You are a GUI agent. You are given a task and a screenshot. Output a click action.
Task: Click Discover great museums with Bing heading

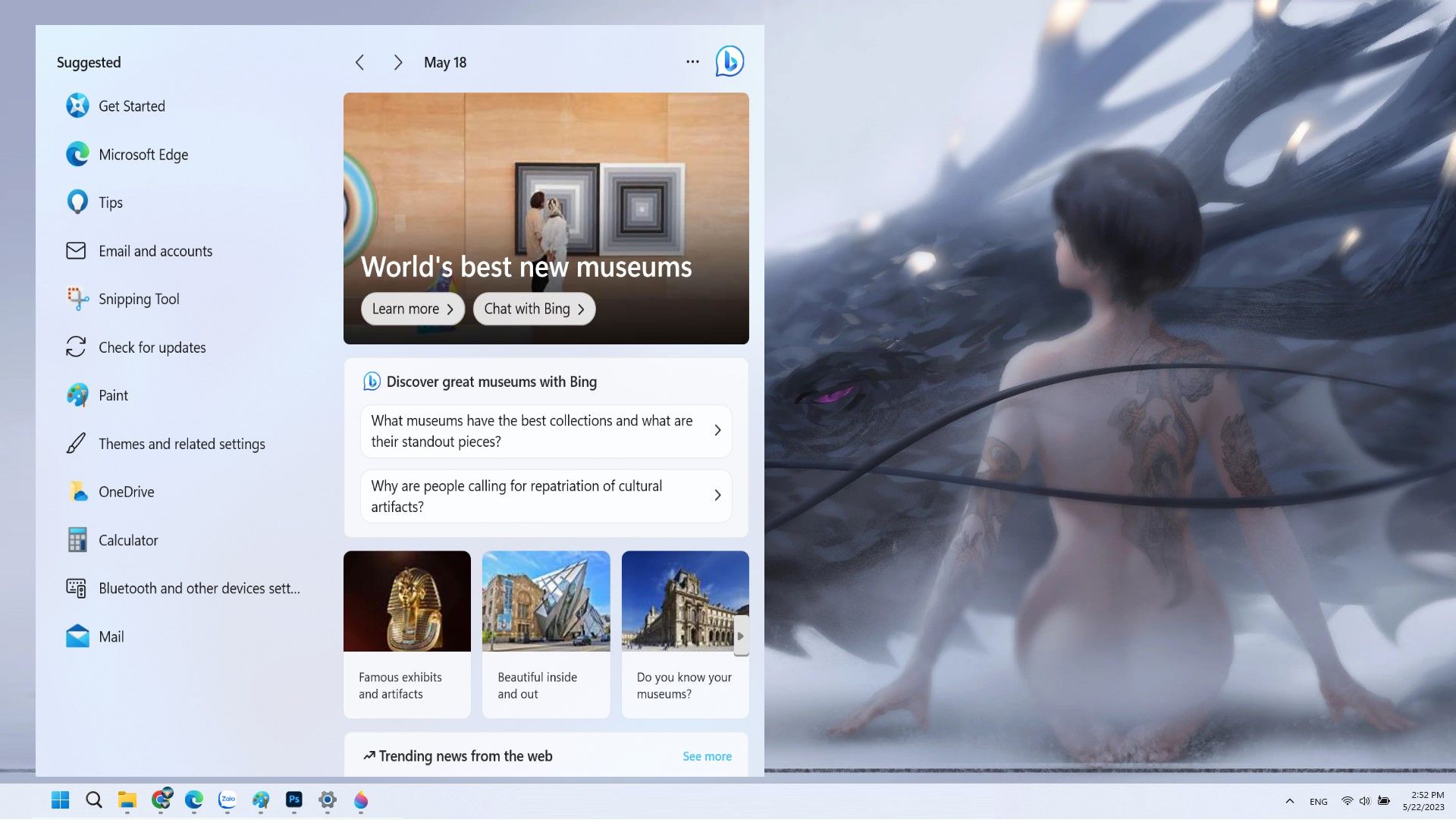pos(491,382)
